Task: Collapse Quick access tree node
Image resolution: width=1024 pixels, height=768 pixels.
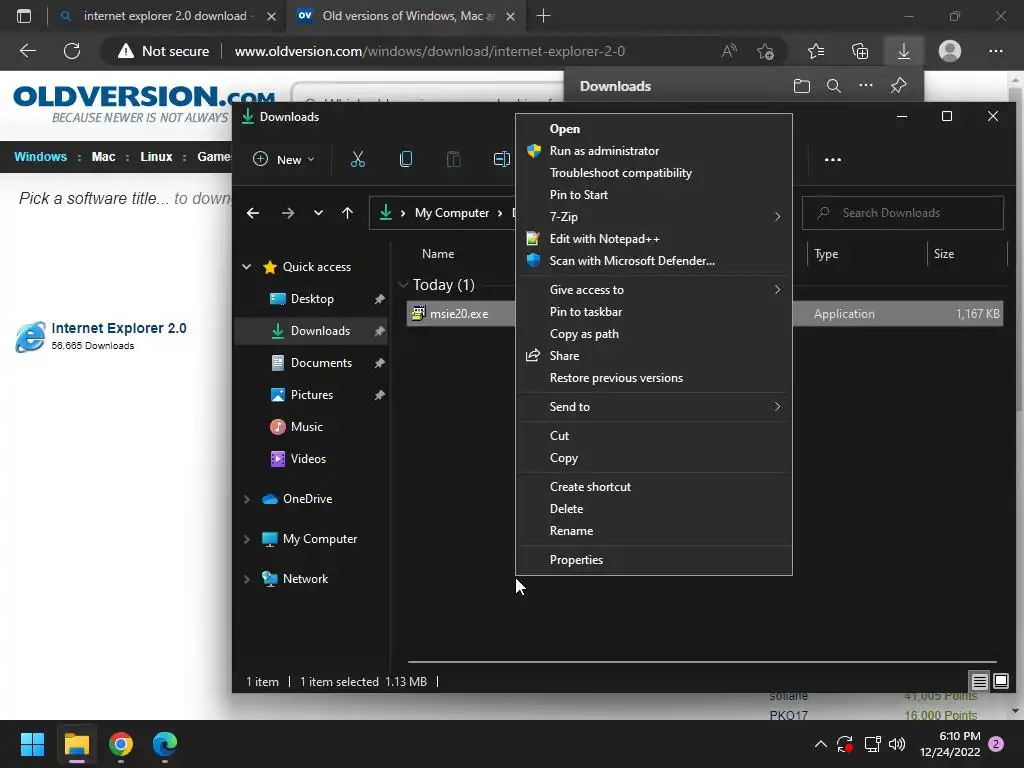Action: click(247, 266)
